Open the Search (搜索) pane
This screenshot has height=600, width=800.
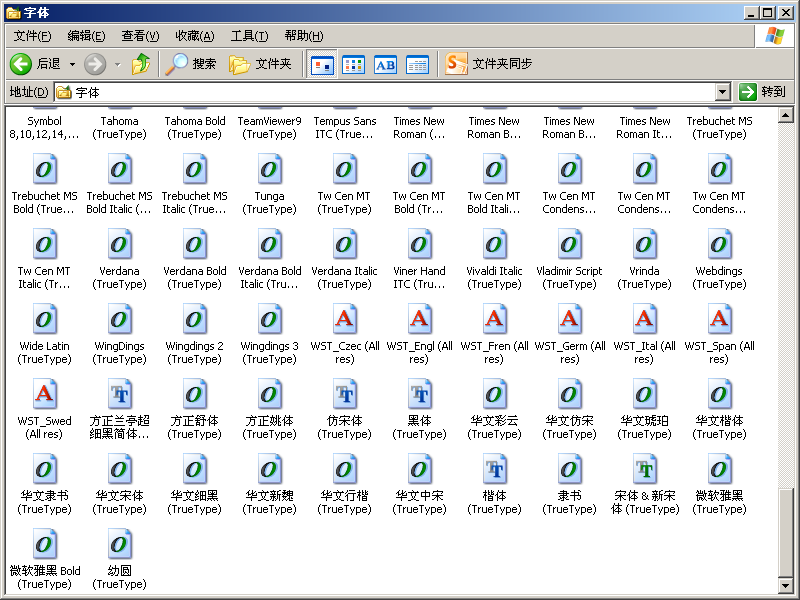[191, 64]
